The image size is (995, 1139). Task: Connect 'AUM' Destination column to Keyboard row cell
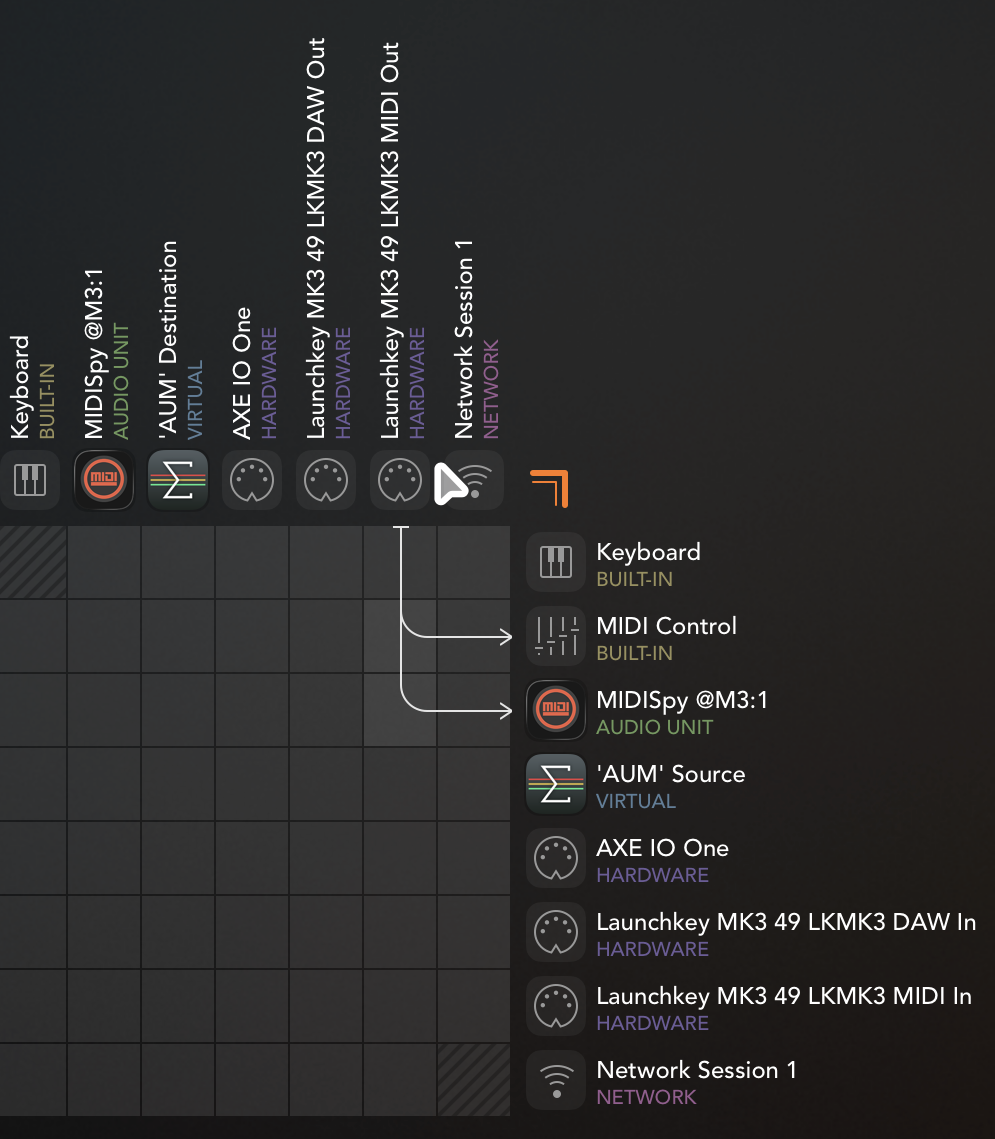[178, 562]
